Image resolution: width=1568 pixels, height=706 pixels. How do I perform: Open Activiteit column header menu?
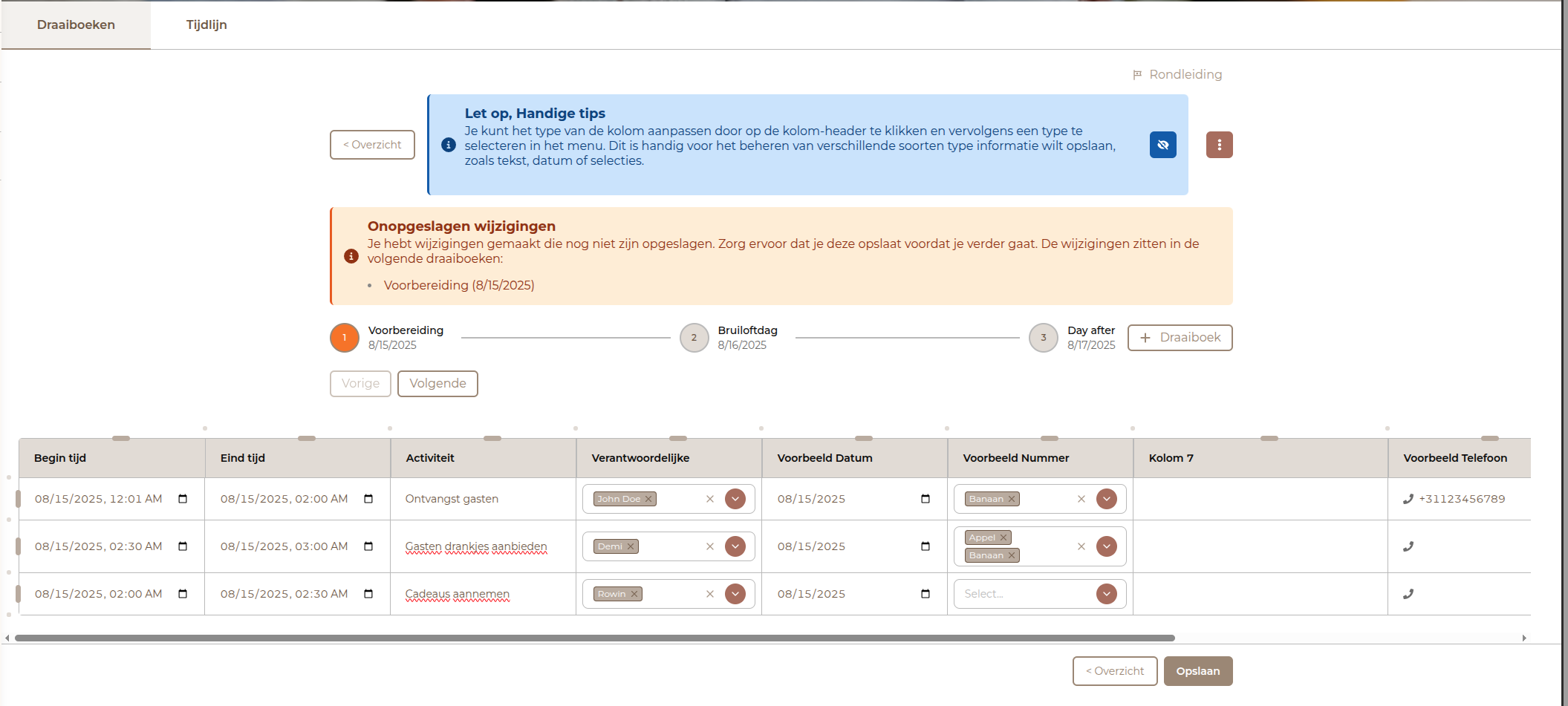484,458
